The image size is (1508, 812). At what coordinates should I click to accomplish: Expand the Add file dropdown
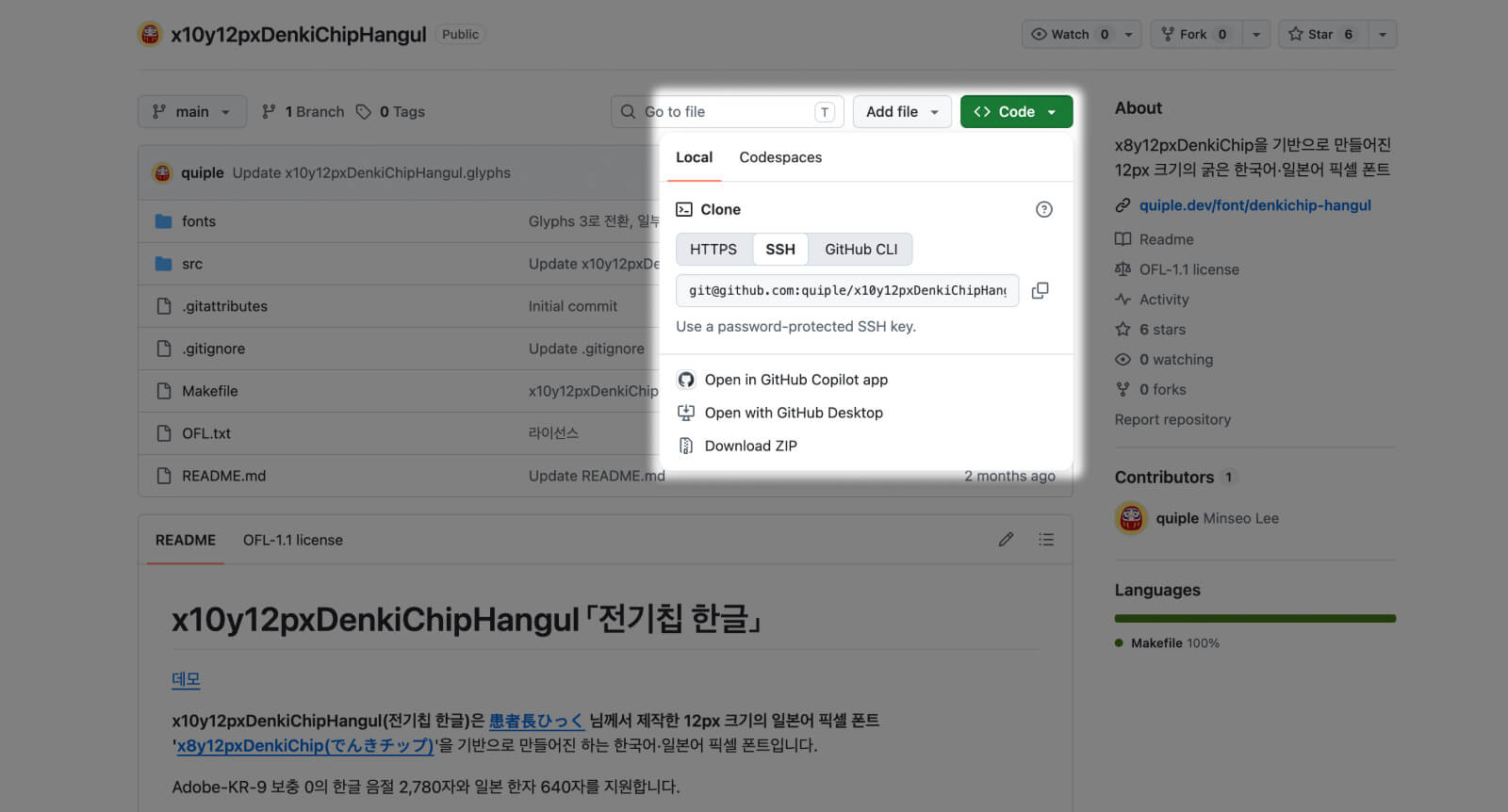click(x=902, y=111)
